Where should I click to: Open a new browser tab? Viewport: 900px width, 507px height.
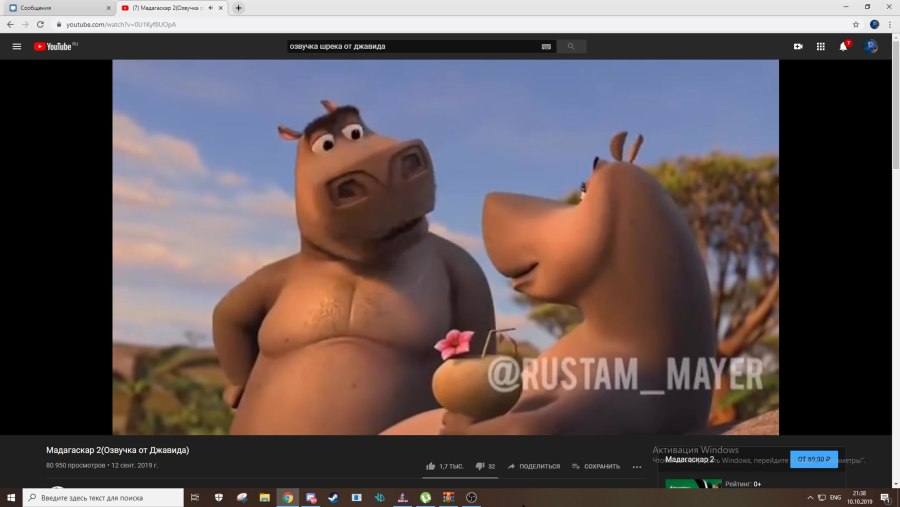coord(238,8)
